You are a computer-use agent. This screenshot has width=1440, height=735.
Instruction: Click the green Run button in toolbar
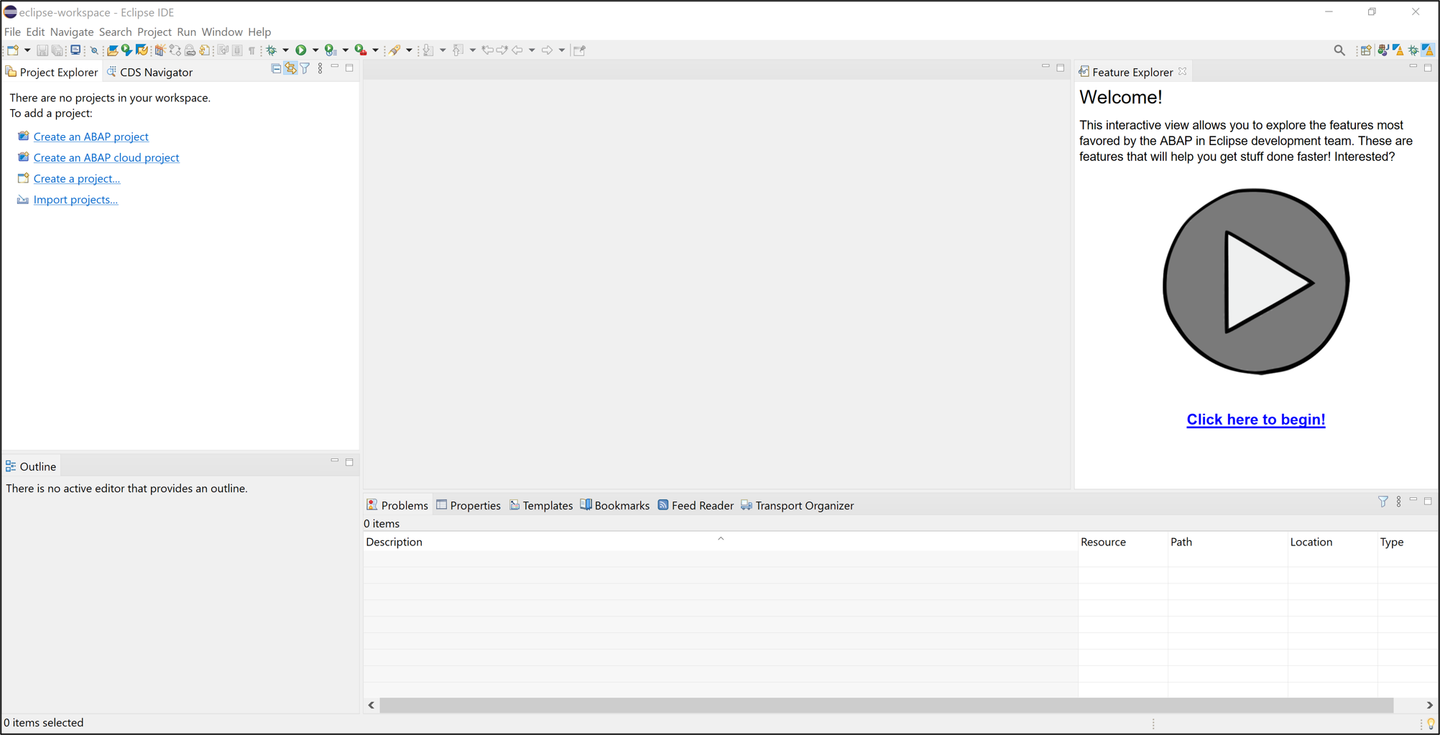click(x=301, y=50)
